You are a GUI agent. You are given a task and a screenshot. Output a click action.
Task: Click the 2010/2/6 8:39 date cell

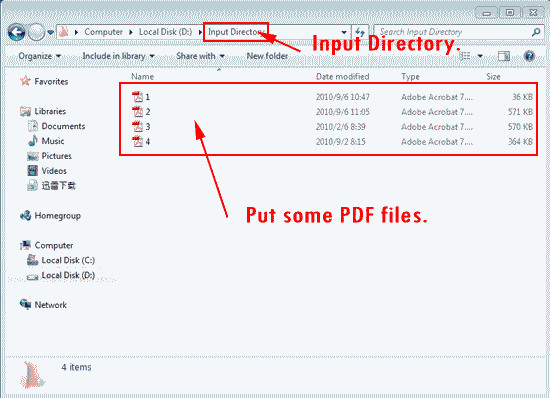click(341, 127)
